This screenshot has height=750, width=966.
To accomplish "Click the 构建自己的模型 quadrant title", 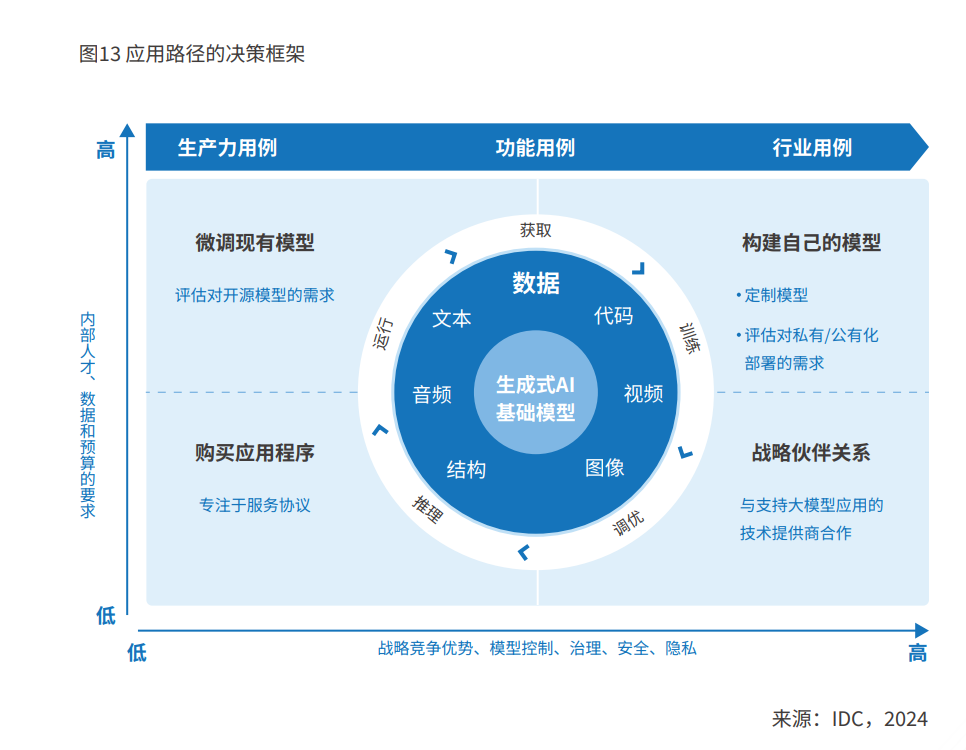I will click(x=811, y=242).
